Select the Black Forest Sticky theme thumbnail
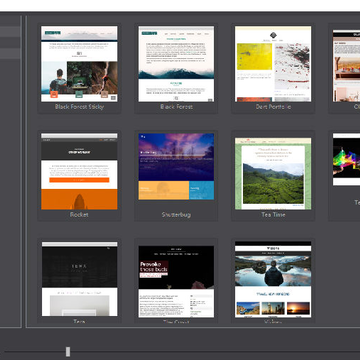 click(x=79, y=64)
